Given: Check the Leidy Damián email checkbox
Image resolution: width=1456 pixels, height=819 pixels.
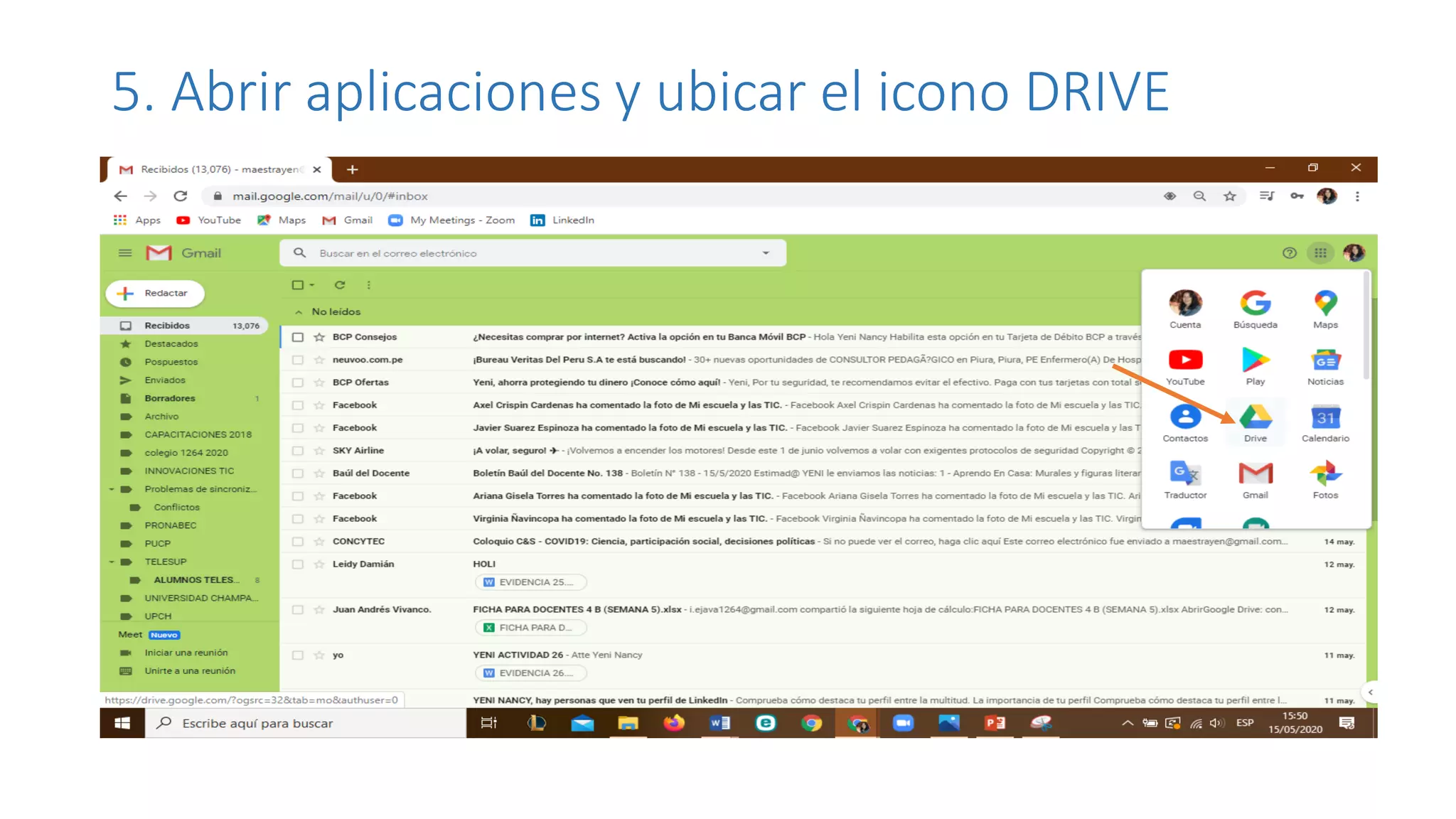Looking at the screenshot, I should coord(298,564).
